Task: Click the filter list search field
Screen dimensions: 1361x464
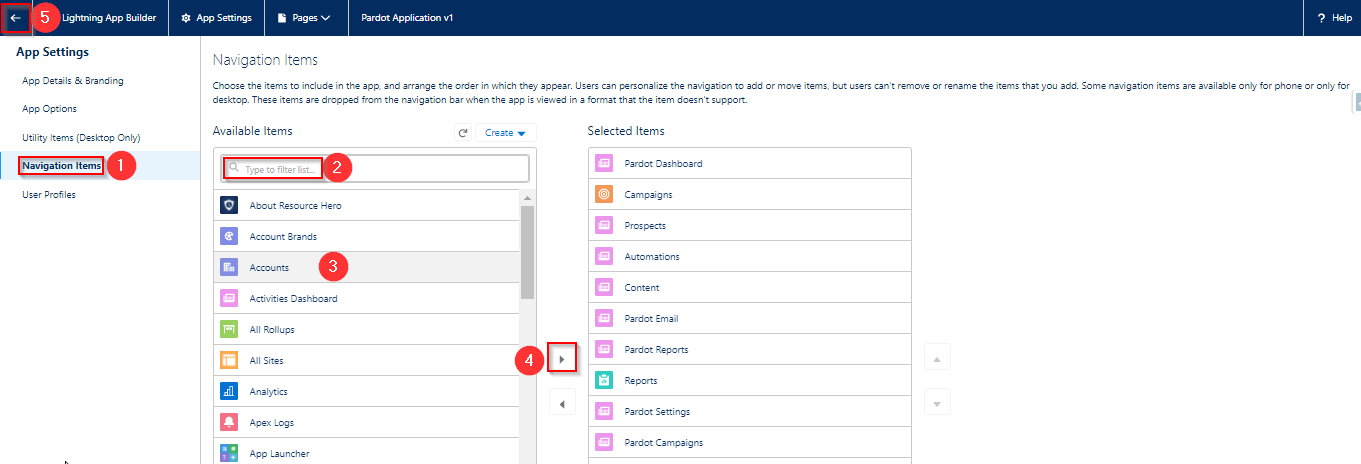Action: (x=375, y=169)
